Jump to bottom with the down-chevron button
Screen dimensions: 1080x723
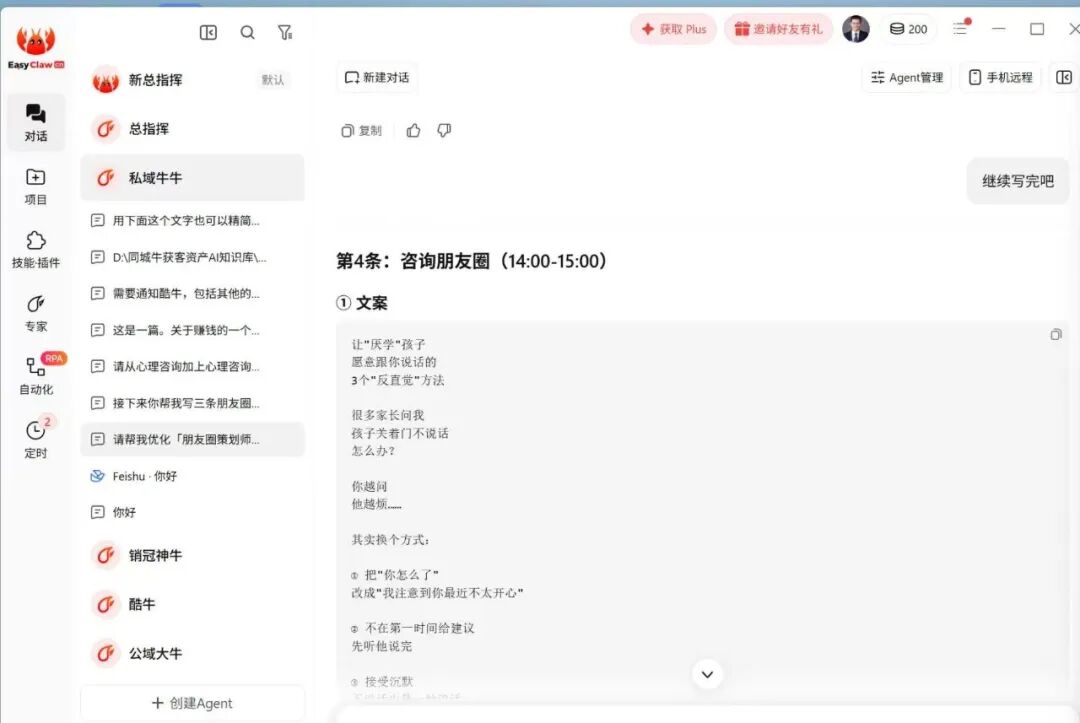tap(707, 674)
